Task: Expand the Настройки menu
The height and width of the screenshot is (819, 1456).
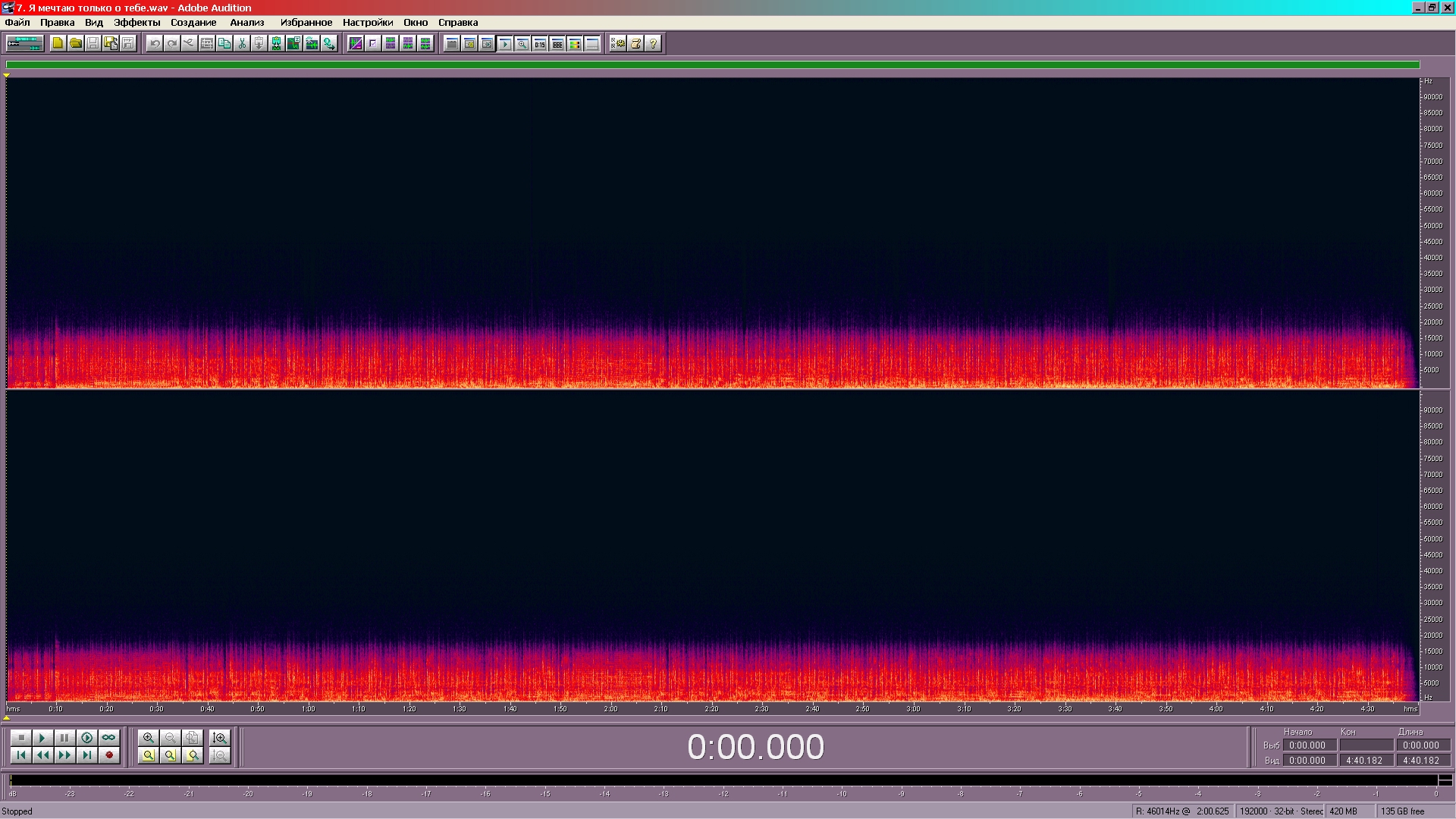Action: (367, 23)
